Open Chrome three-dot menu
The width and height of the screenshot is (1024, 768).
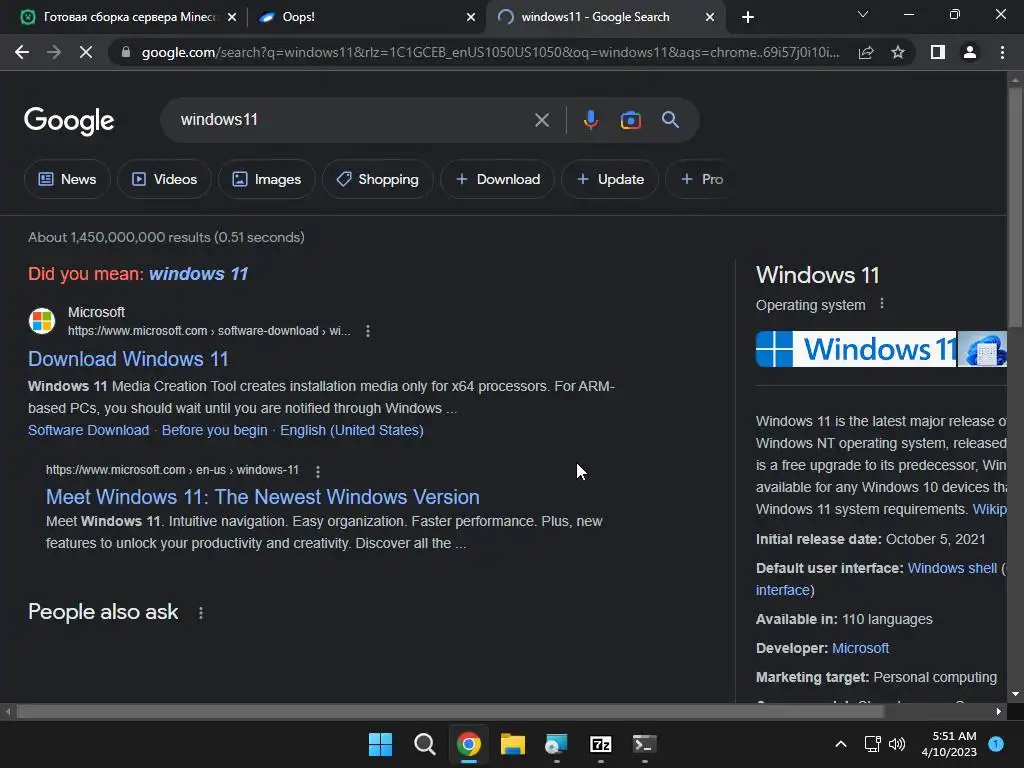pos(1002,52)
